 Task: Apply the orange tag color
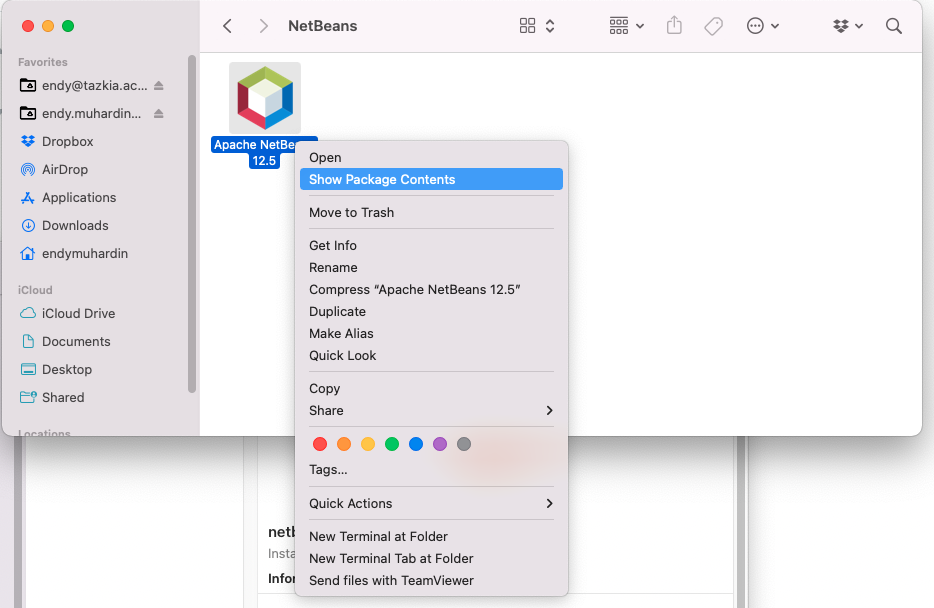(x=344, y=444)
